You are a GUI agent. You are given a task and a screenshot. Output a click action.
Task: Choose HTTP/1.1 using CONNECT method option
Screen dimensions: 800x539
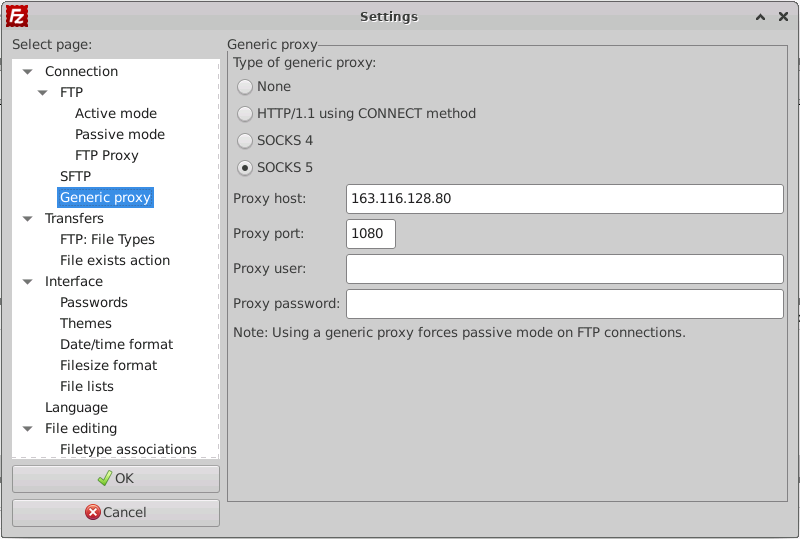[x=245, y=114]
